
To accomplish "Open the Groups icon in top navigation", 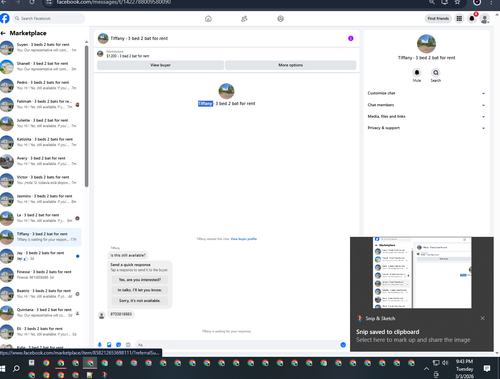I will click(x=281, y=19).
